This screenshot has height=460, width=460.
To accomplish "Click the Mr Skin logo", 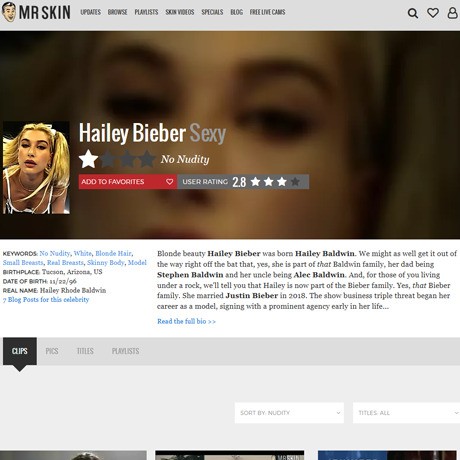I will coord(36,12).
